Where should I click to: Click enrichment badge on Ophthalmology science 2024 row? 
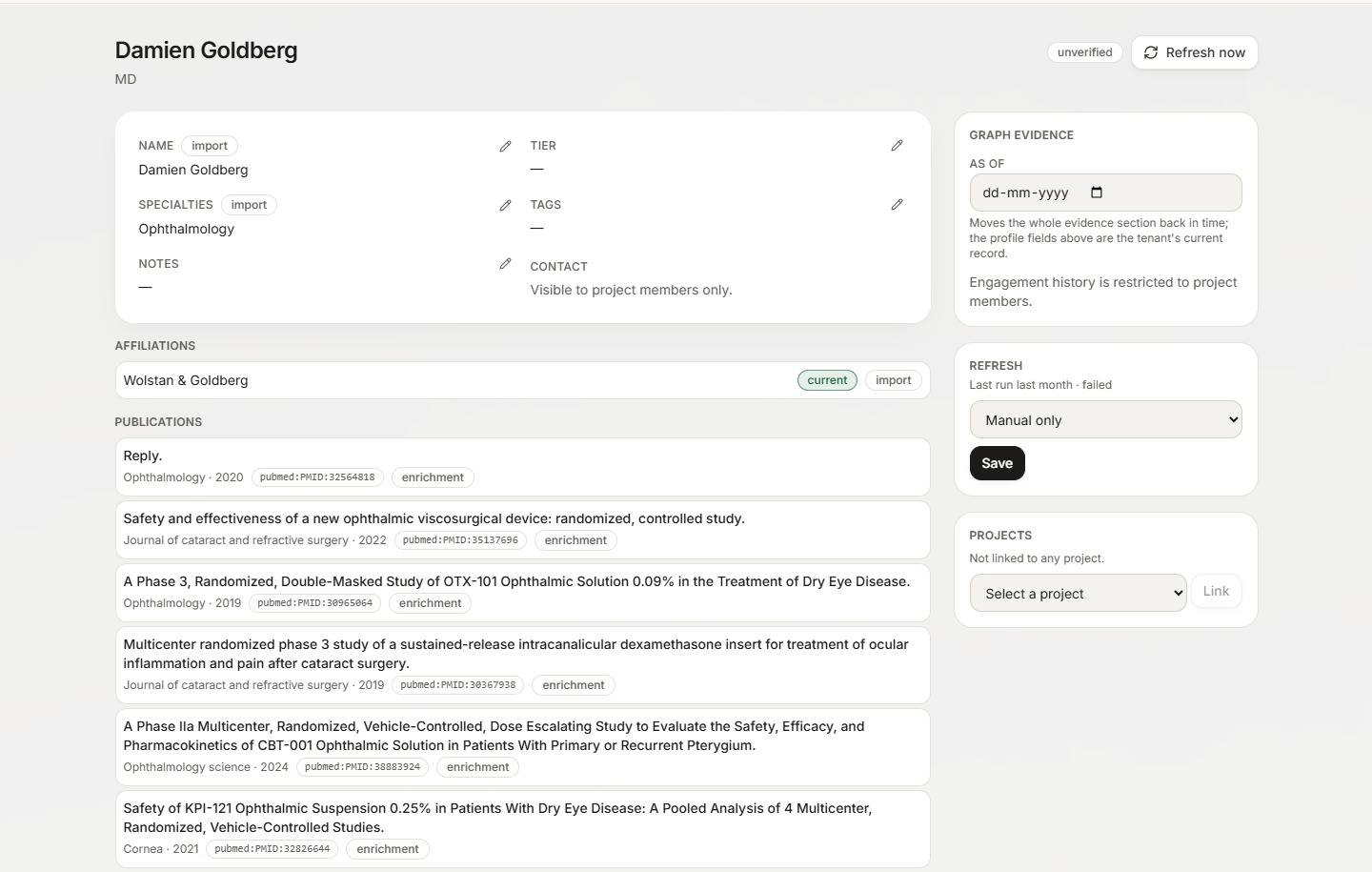478,767
